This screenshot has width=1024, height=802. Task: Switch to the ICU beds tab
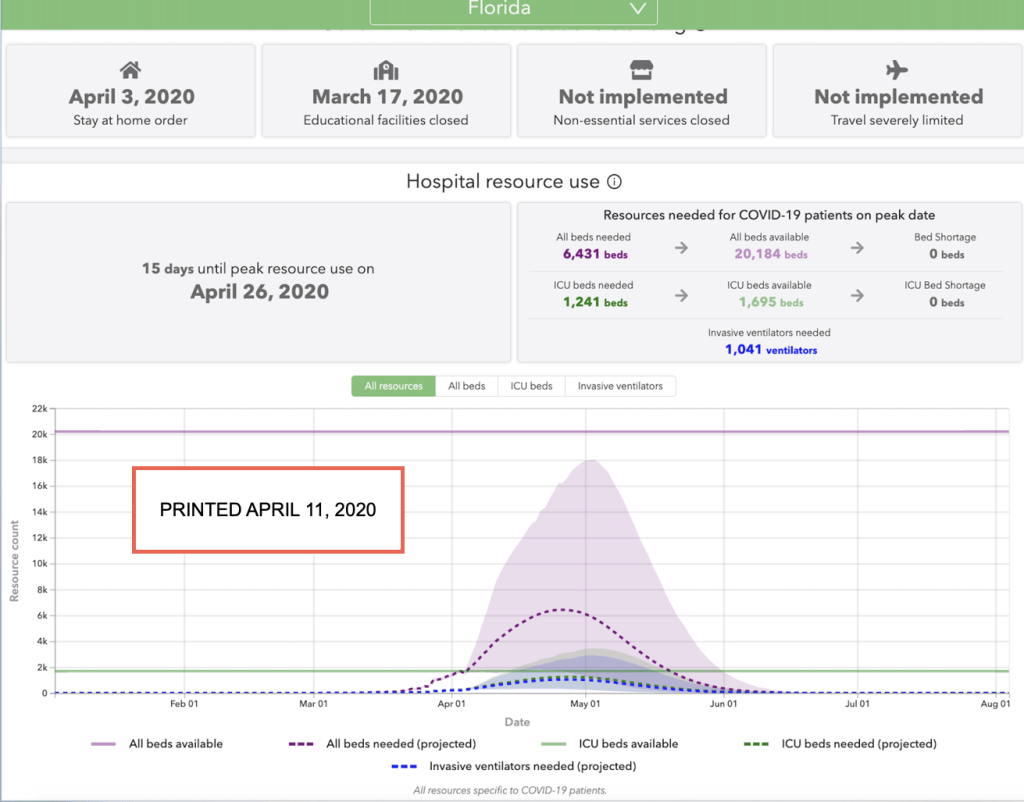[531, 386]
